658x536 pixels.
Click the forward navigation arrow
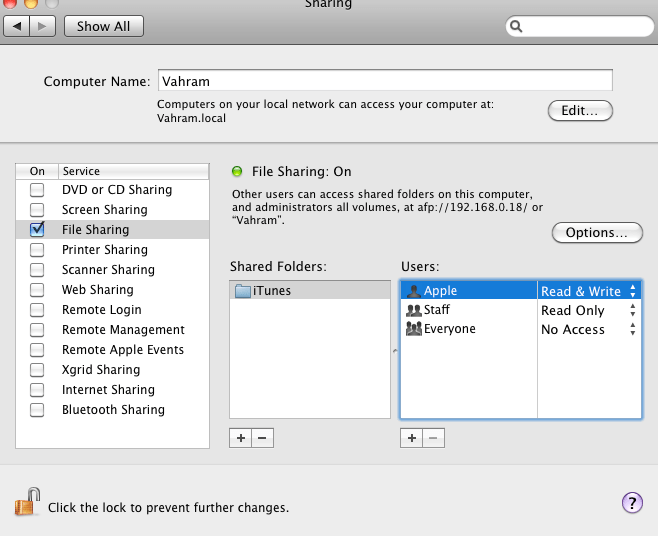[42, 26]
